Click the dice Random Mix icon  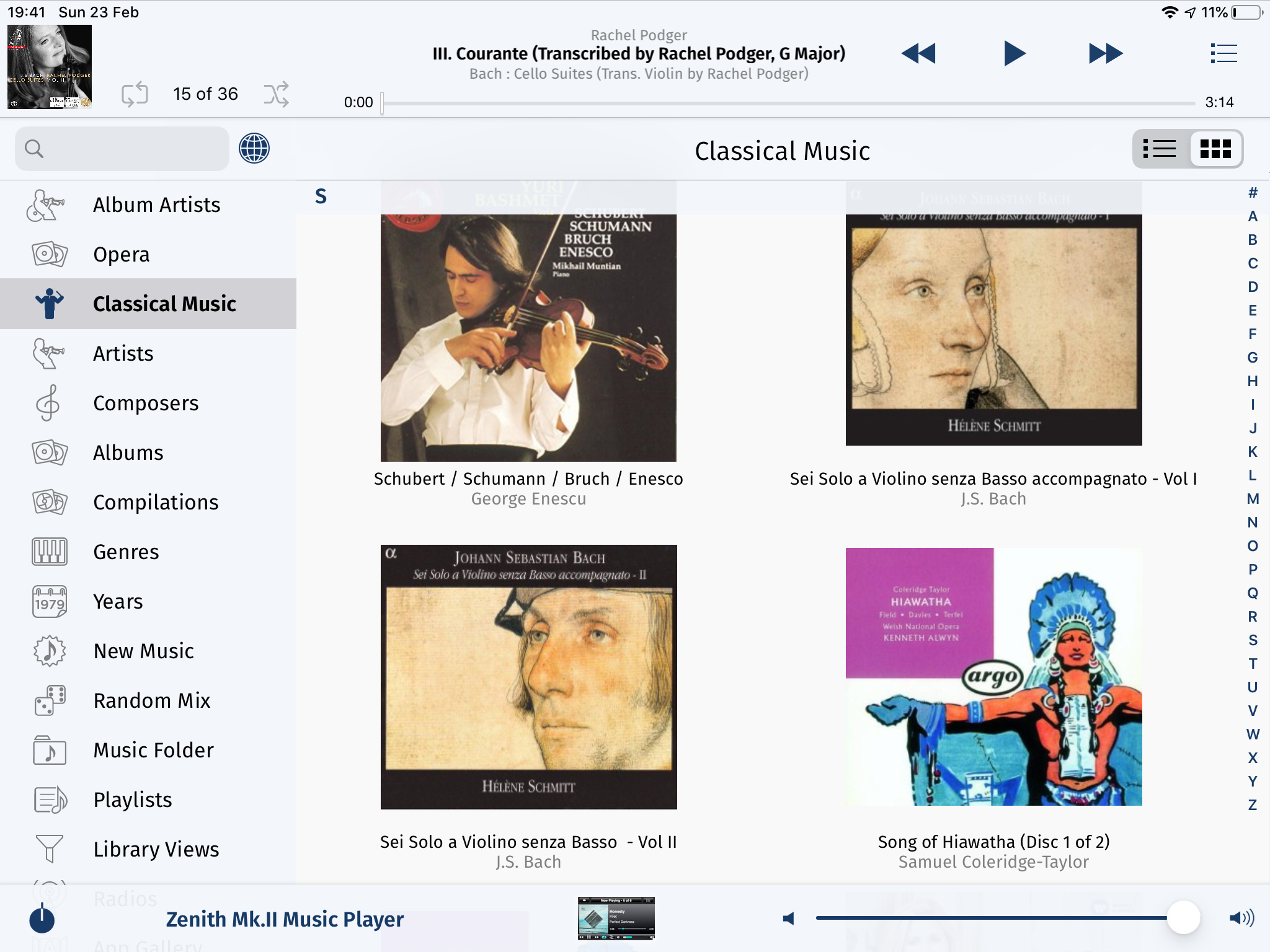tap(50, 700)
